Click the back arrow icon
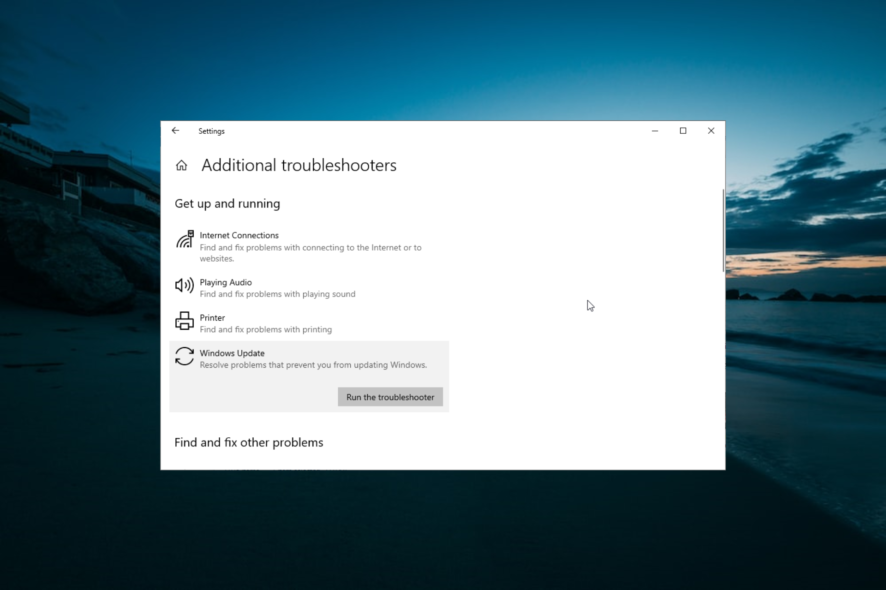 pos(176,131)
